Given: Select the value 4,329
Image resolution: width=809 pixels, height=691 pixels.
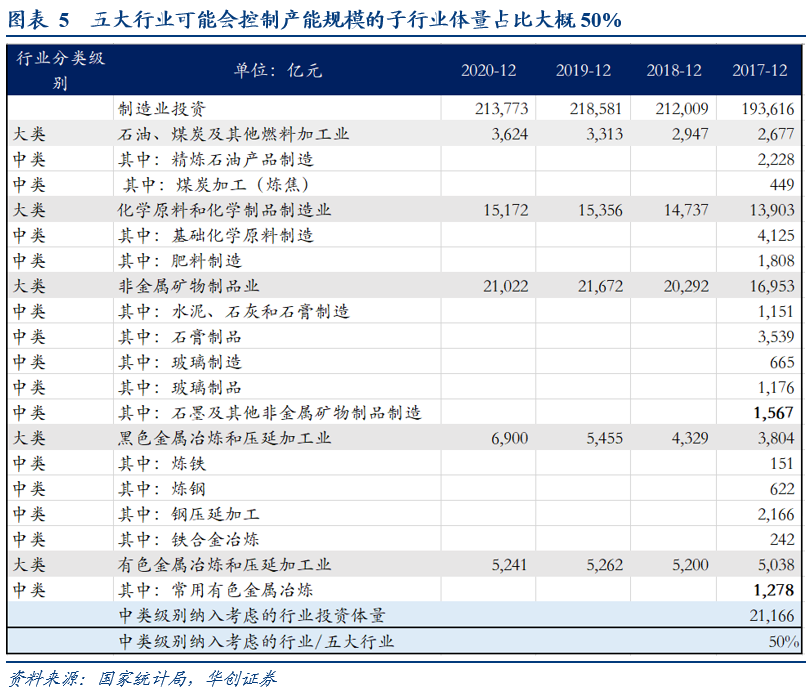Looking at the screenshot, I should (x=690, y=438).
